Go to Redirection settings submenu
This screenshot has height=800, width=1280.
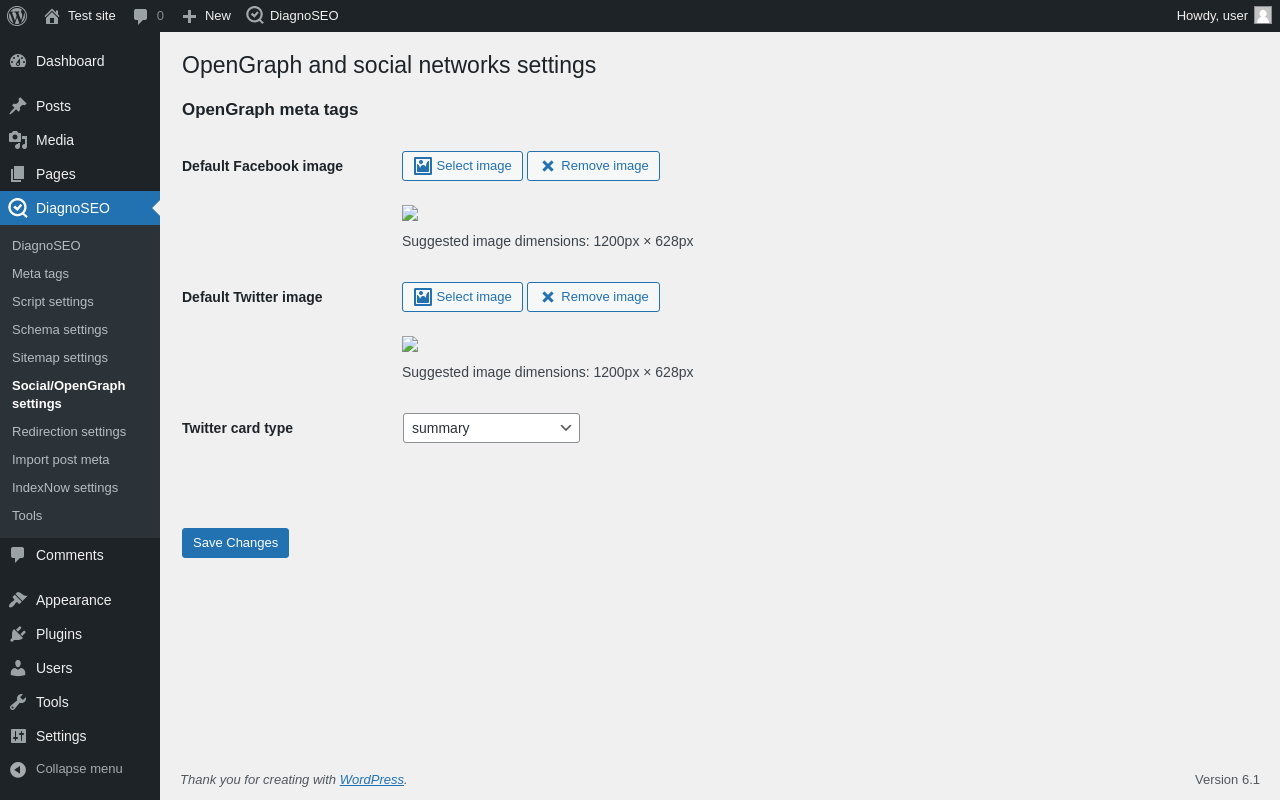coord(69,432)
